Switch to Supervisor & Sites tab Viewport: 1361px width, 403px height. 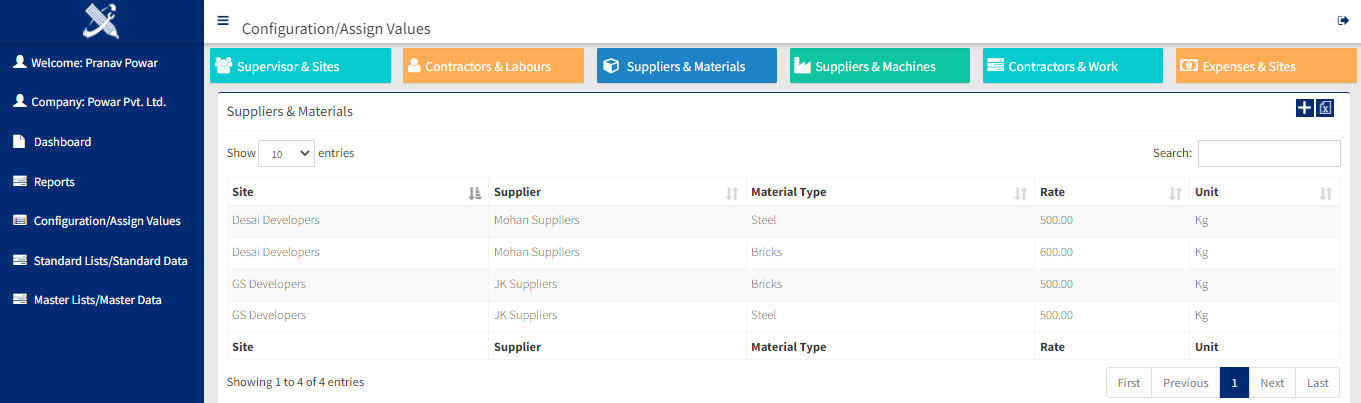[300, 66]
